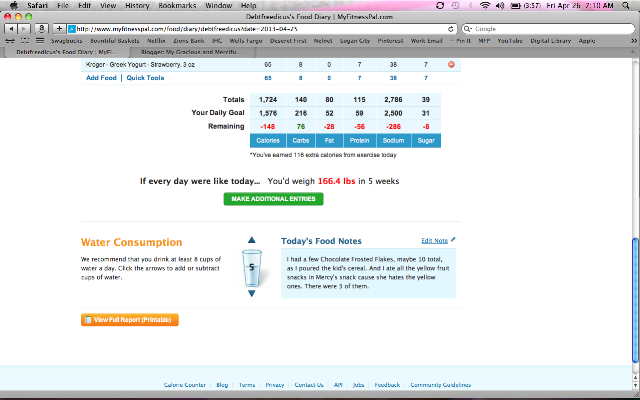Open Spotlight search magnifier
Screen dimensions: 640x400
pyautogui.click(x=626, y=6)
